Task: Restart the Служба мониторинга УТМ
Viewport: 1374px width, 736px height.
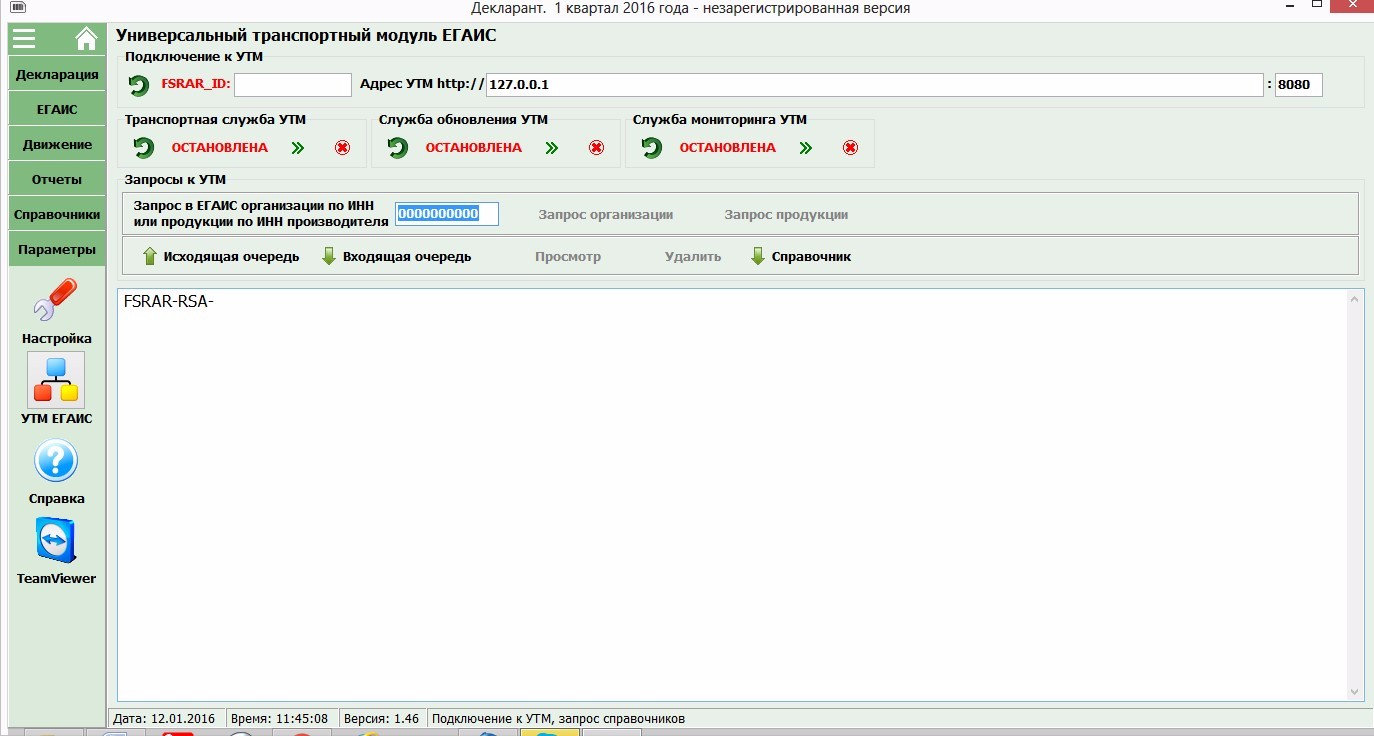Action: click(x=652, y=148)
